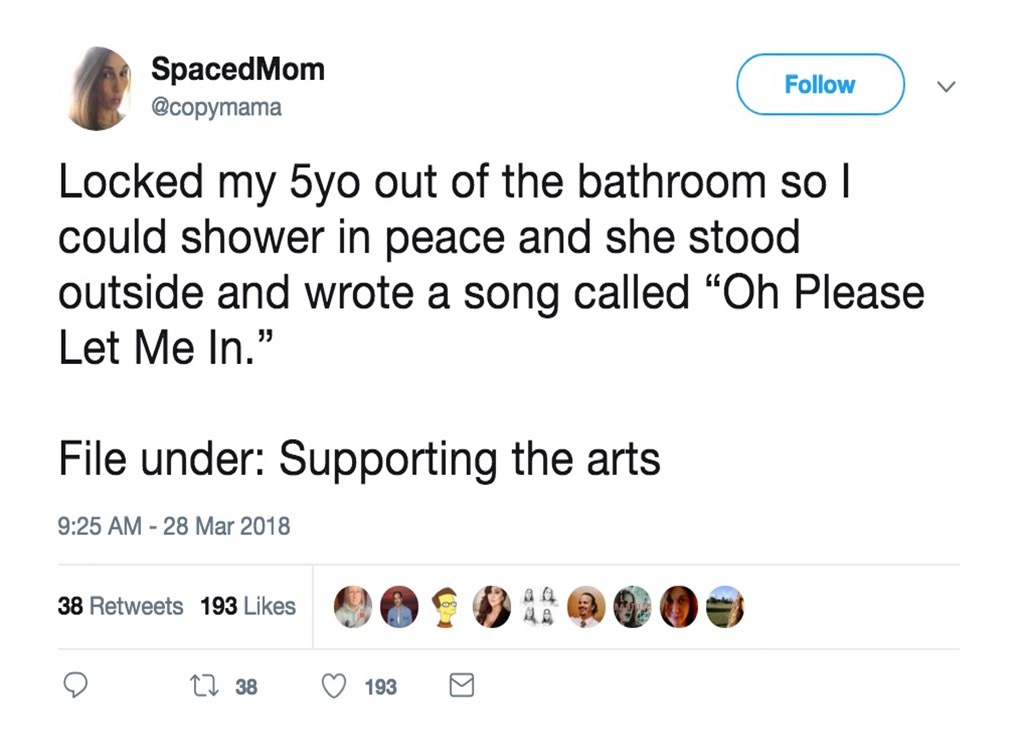Viewport: 1024px width, 750px height.
Task: Open the direct message envelope icon
Action: [461, 686]
